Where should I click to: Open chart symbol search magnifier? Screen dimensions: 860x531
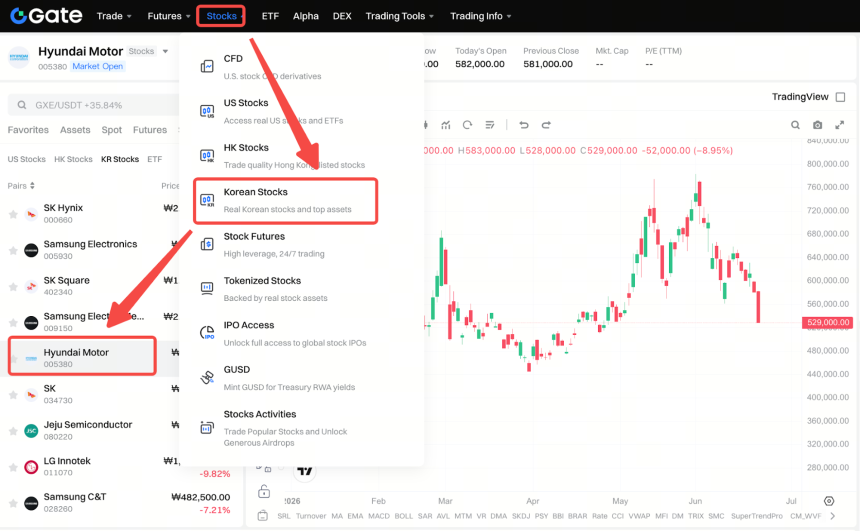tap(795, 125)
